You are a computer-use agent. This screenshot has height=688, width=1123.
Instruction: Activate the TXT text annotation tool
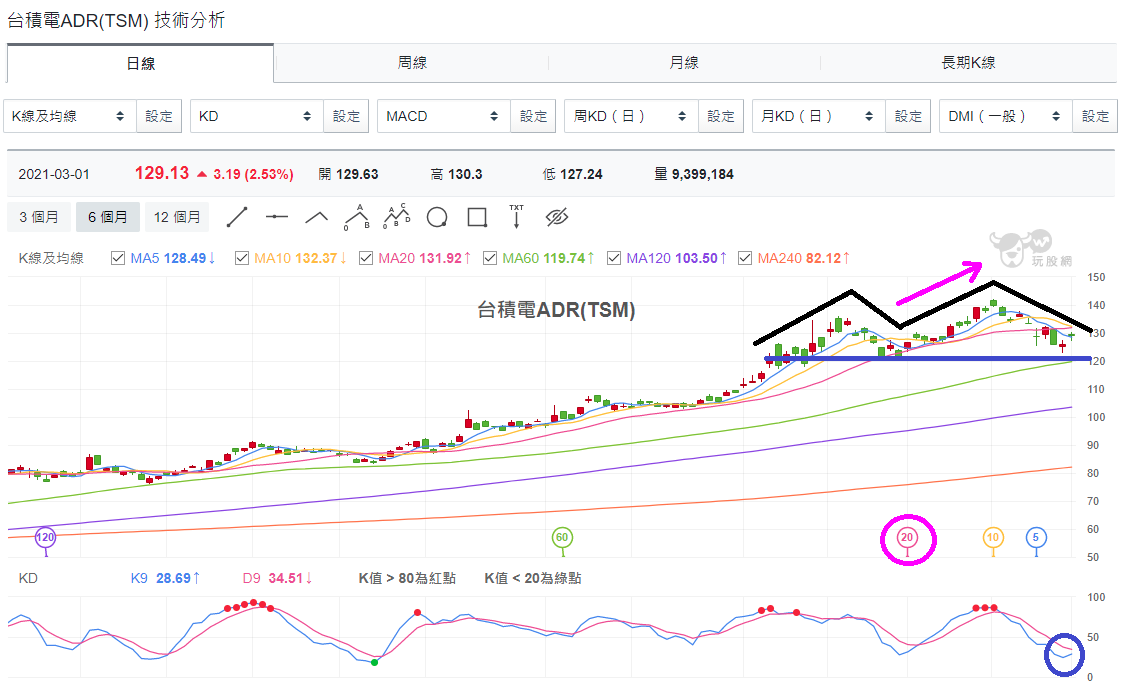(516, 216)
